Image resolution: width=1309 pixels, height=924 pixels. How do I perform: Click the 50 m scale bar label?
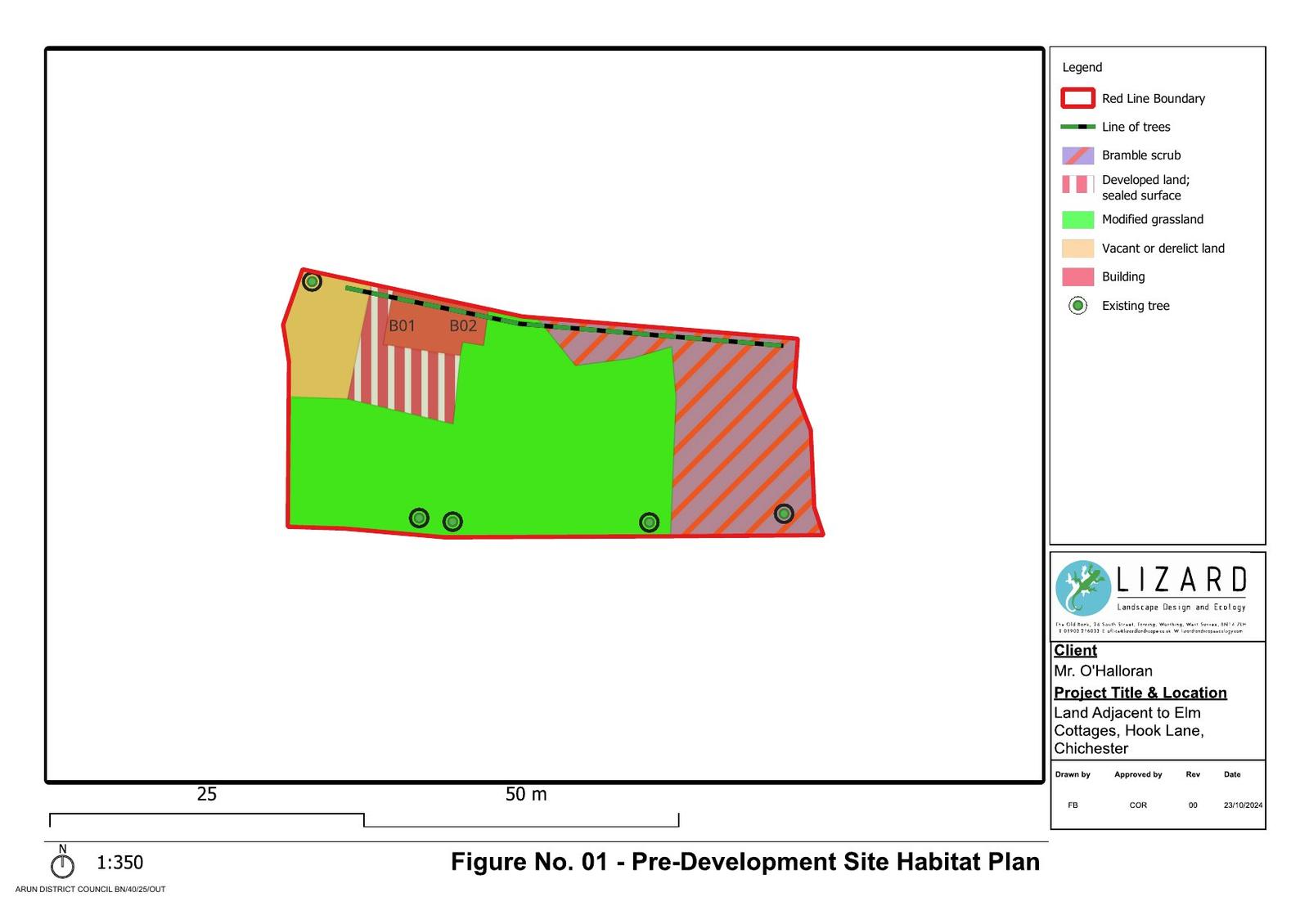tap(526, 794)
